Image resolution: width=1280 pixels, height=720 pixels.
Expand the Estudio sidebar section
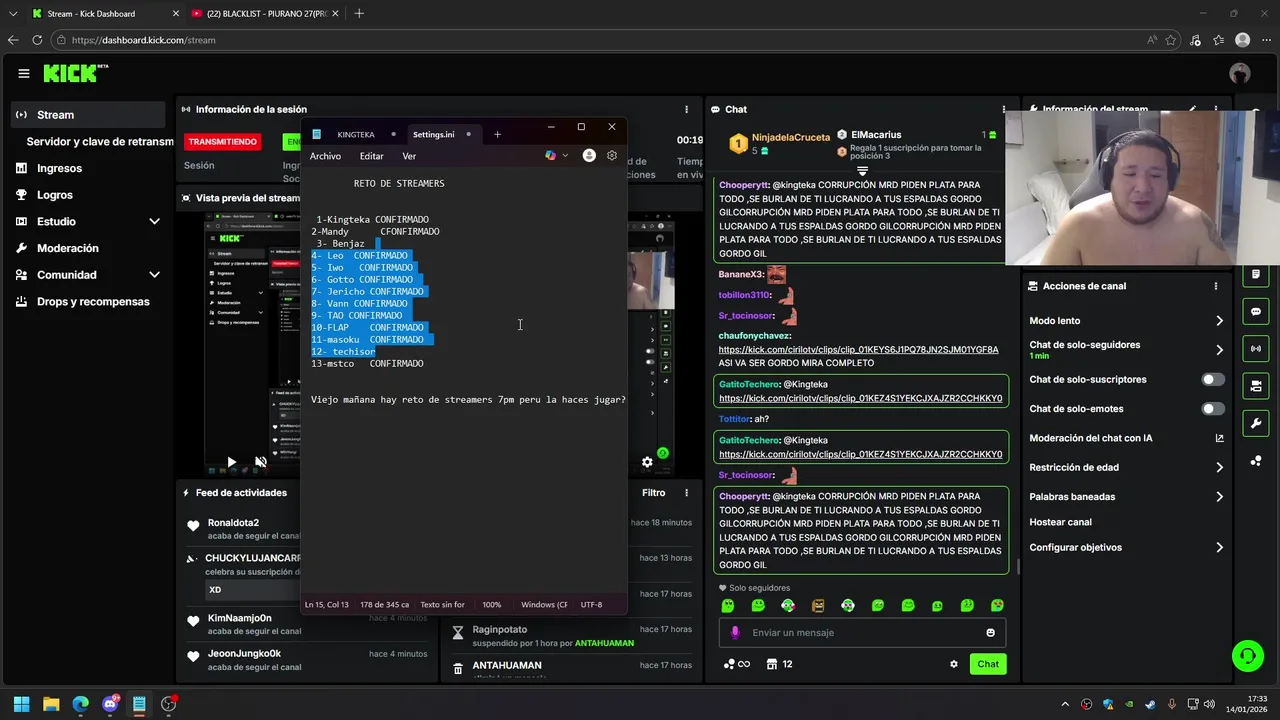(x=154, y=221)
